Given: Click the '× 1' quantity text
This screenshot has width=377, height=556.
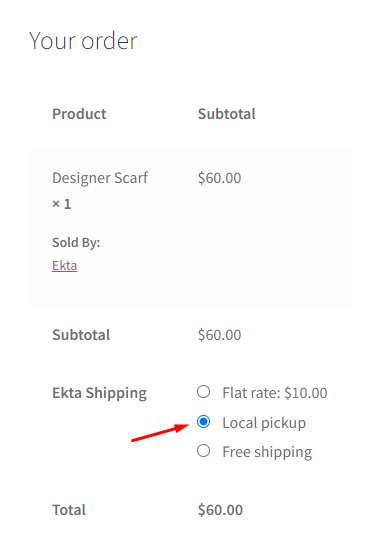Looking at the screenshot, I should (x=62, y=204).
